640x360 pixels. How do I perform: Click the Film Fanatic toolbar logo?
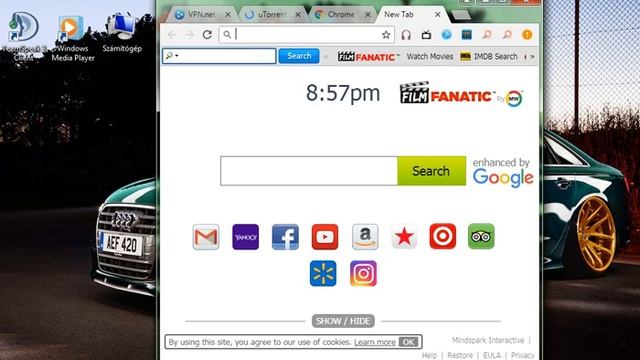(368, 57)
